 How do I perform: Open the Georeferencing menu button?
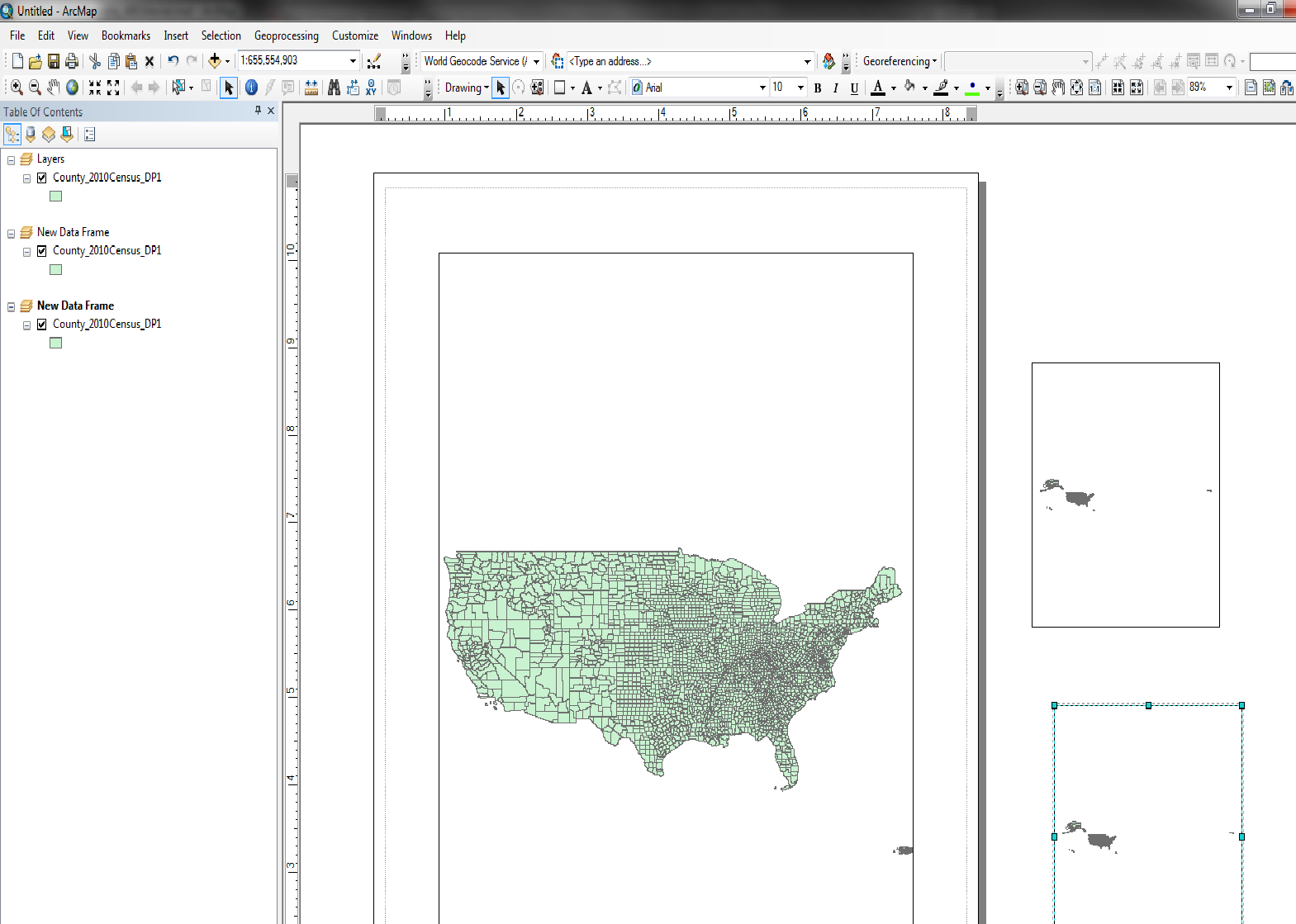(x=900, y=61)
